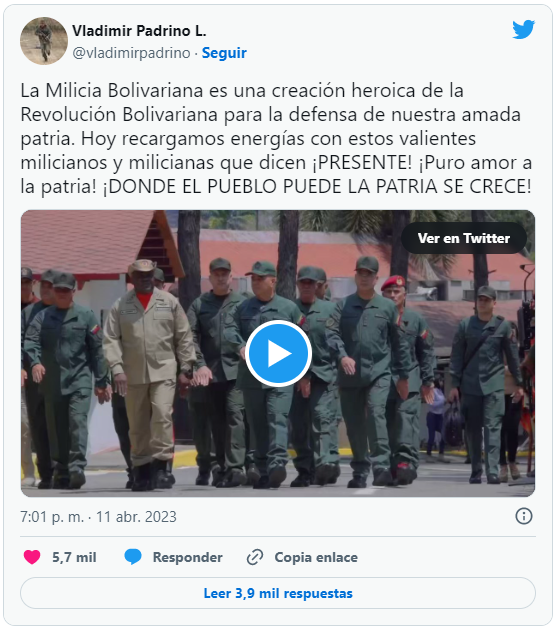
Task: Click the chain link copy icon
Action: 255,557
